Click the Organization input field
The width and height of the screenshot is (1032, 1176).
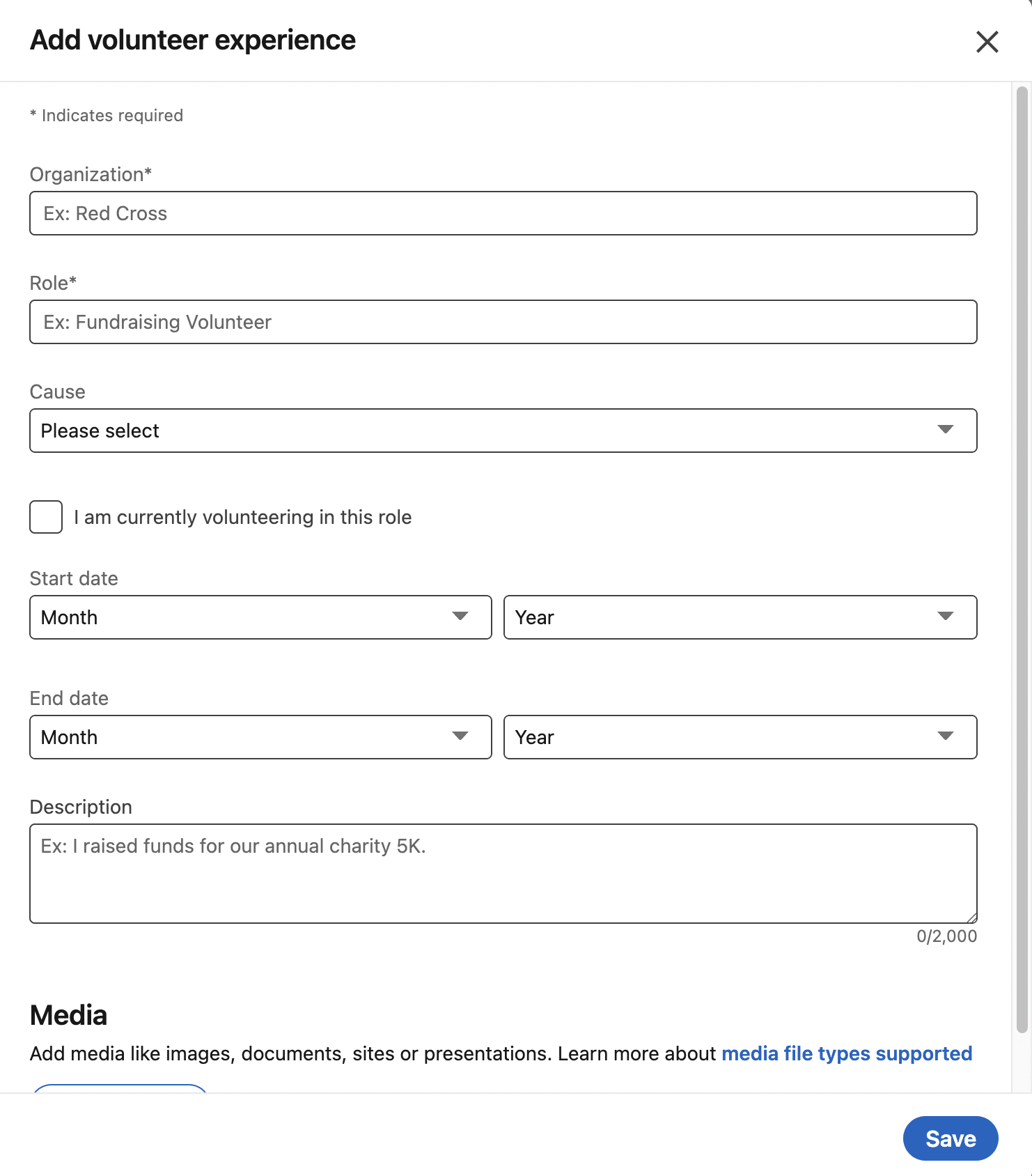(503, 213)
